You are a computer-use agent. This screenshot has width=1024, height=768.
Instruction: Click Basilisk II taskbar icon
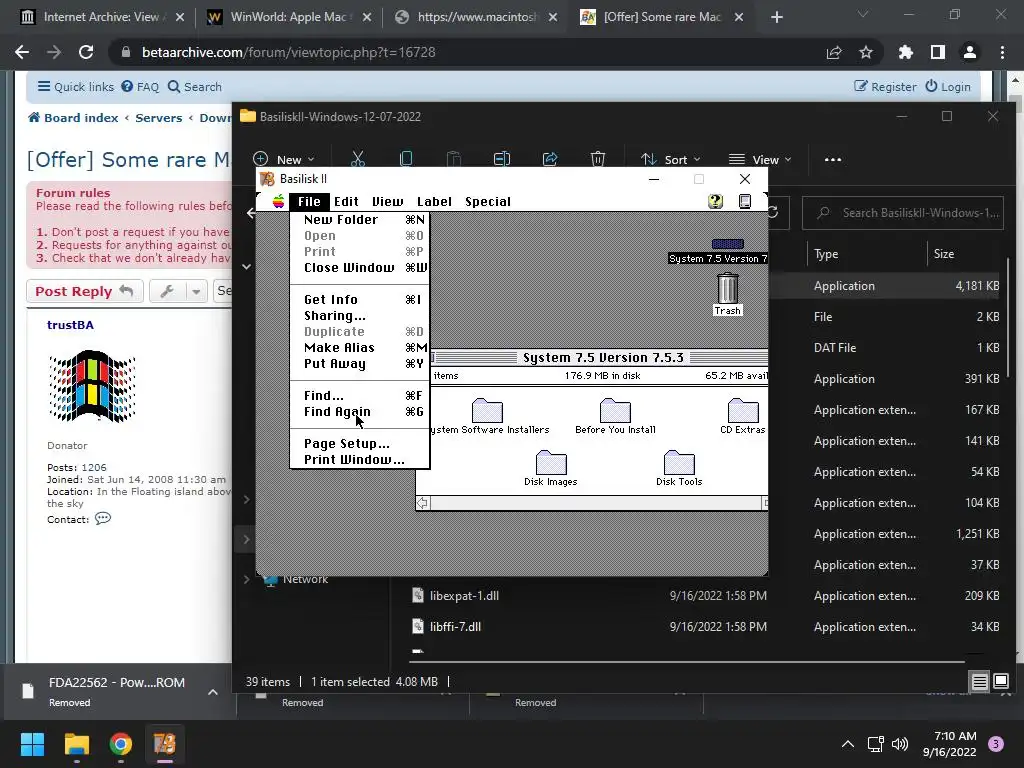click(165, 744)
